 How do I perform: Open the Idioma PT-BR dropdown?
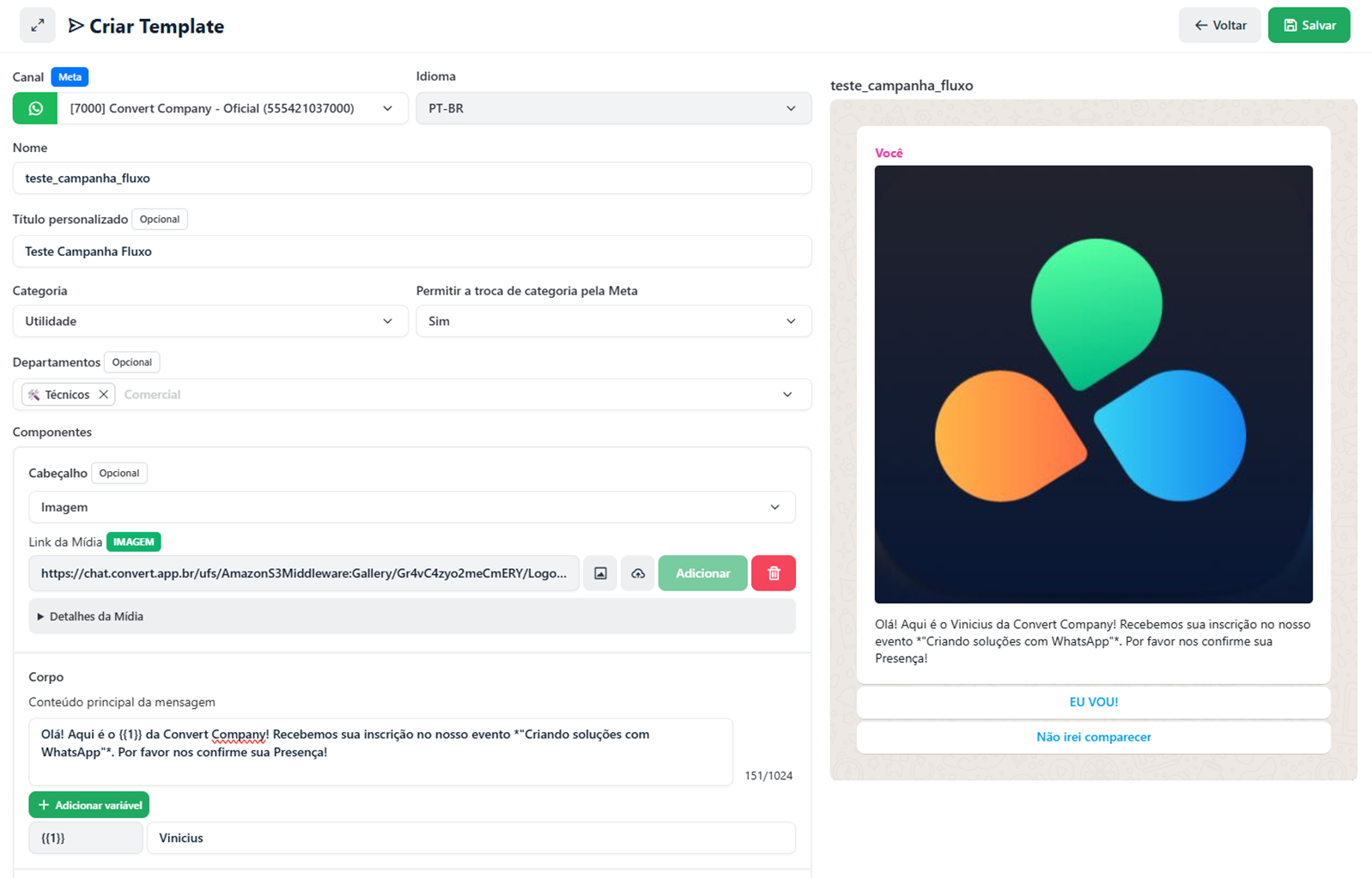(x=614, y=109)
